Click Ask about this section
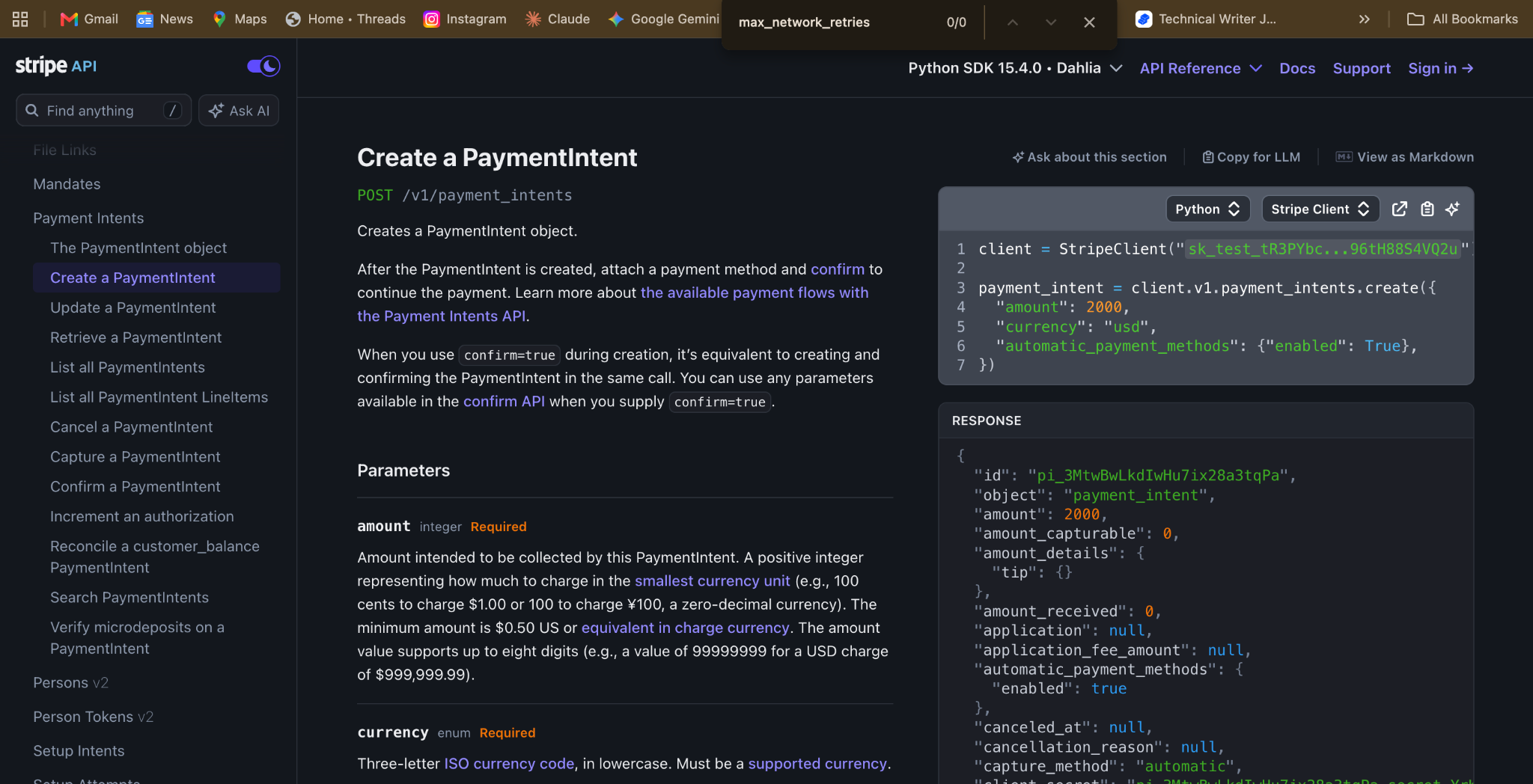Viewport: 1533px width, 784px height. pyautogui.click(x=1089, y=157)
